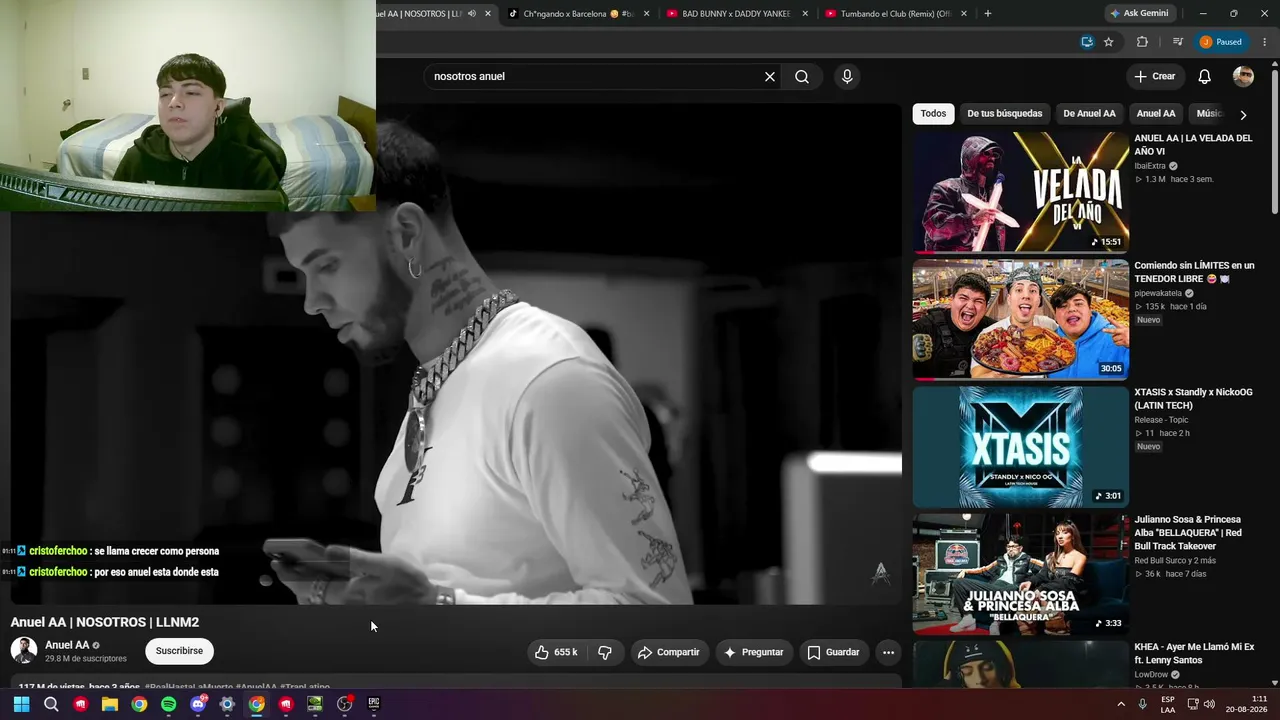Screen dimensions: 1280x720
Task: Open the Preguntar AI assistant
Action: pyautogui.click(x=754, y=652)
